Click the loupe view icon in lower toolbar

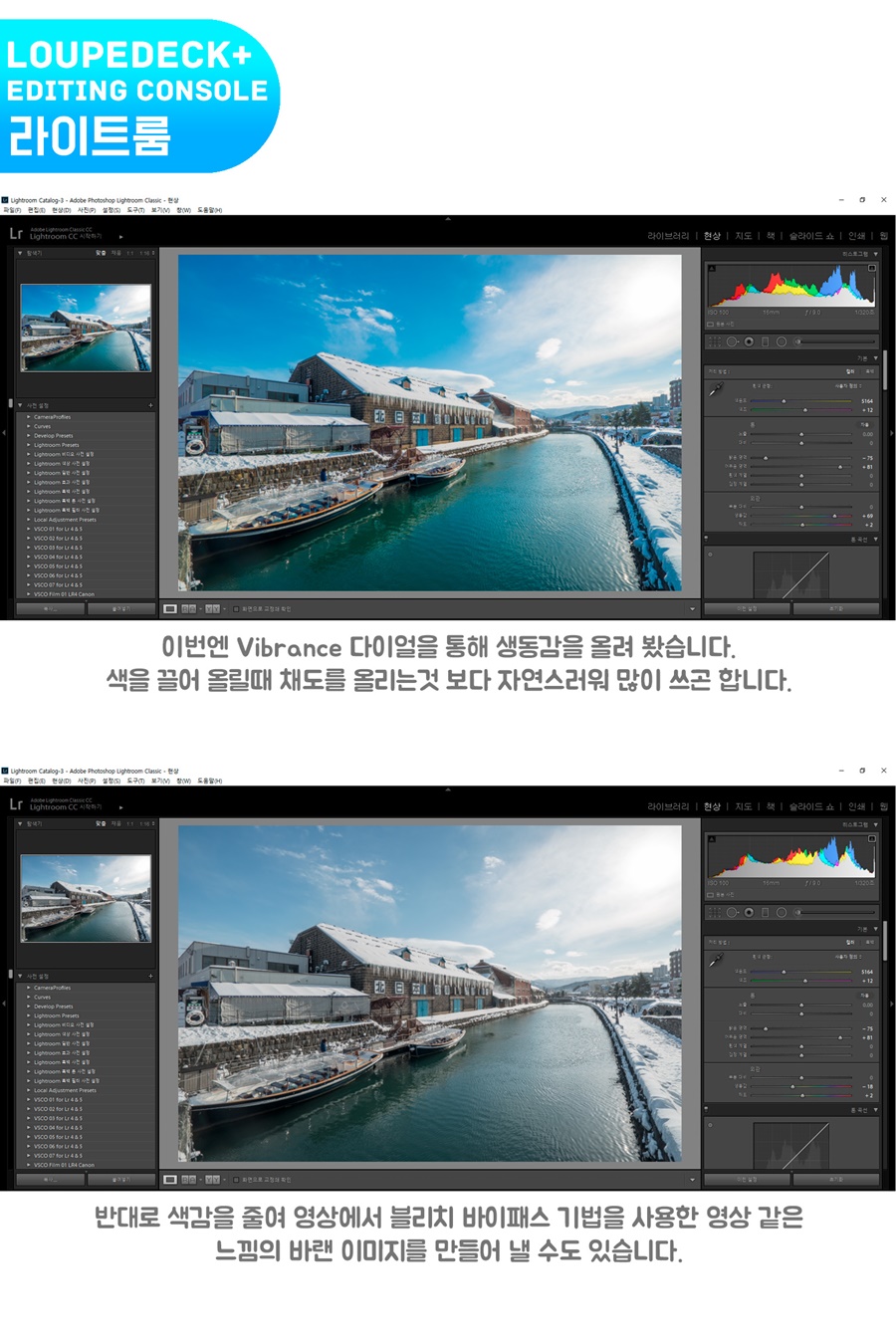coord(170,1179)
